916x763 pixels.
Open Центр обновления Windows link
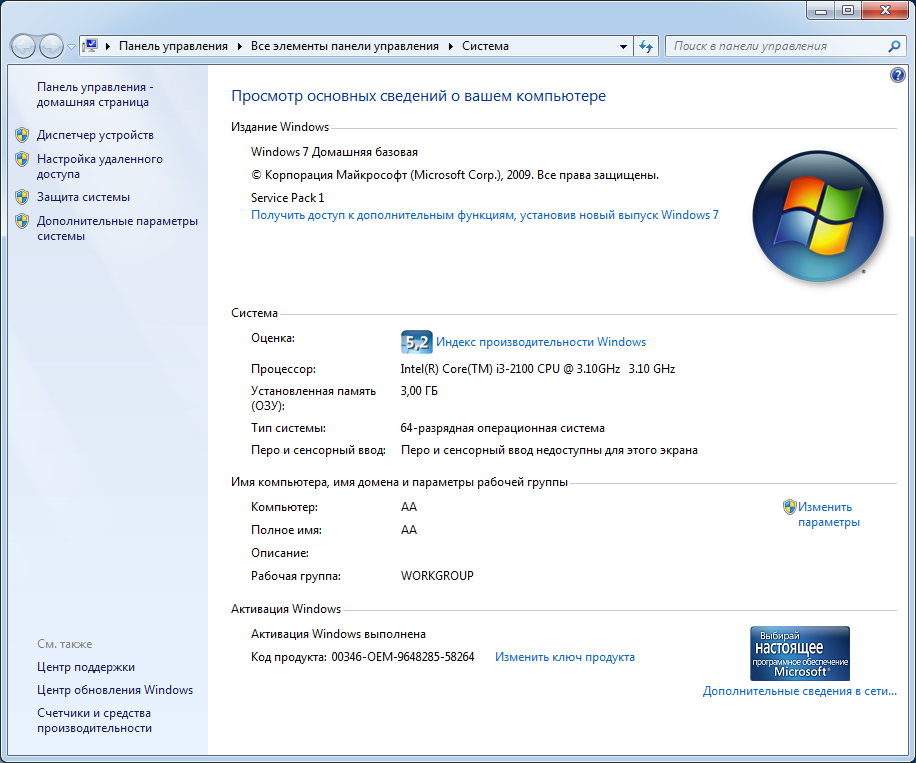(115, 690)
